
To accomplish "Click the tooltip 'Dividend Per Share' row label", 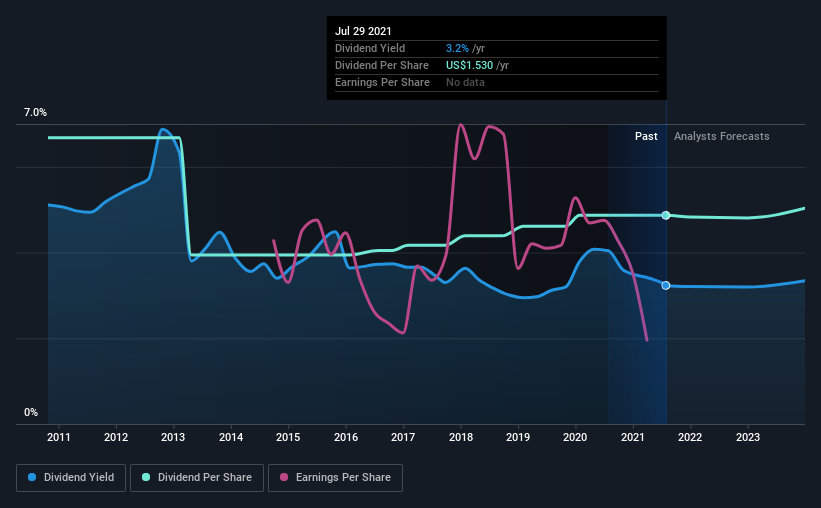I will [382, 65].
